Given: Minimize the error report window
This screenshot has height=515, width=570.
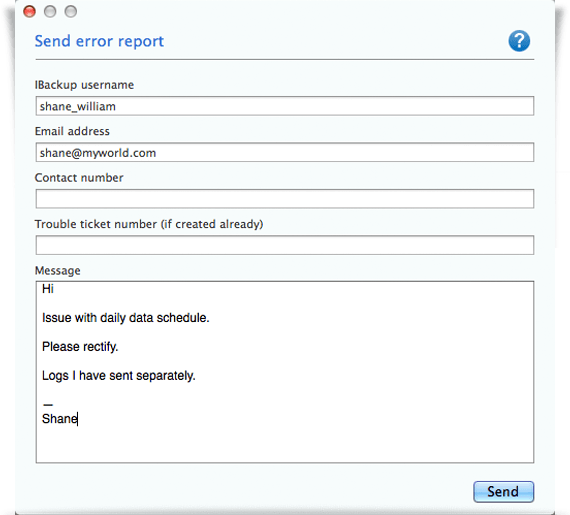Looking at the screenshot, I should point(50,12).
